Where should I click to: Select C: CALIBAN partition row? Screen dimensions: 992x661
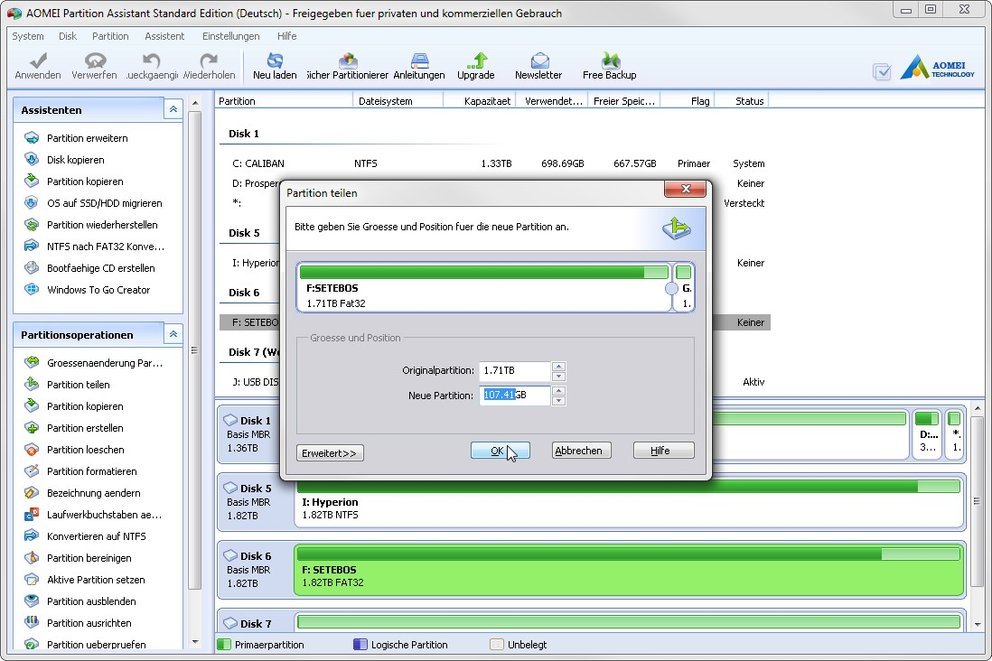tap(495, 163)
